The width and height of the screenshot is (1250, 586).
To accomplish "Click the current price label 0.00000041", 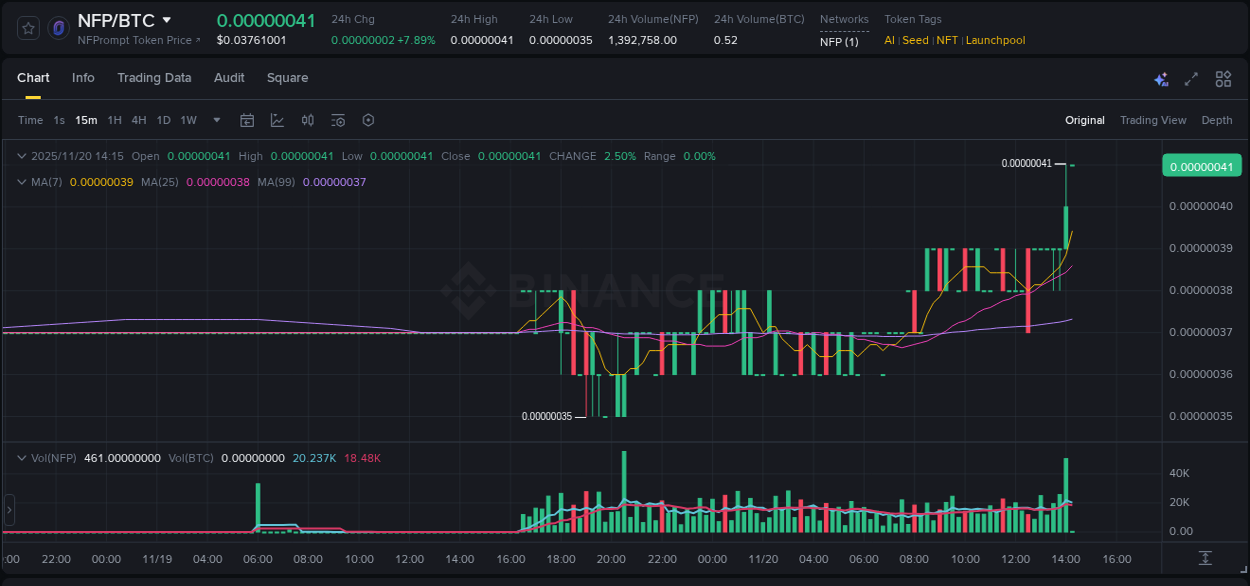I will tap(1202, 165).
